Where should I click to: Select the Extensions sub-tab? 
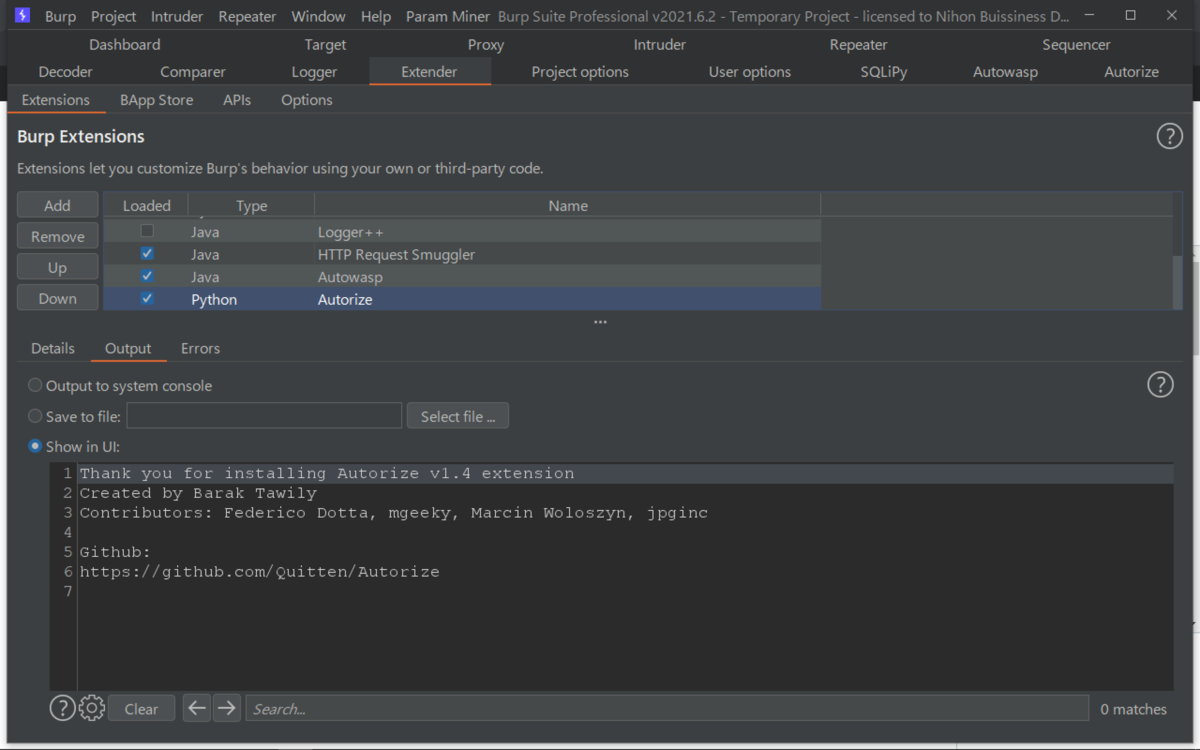(56, 100)
